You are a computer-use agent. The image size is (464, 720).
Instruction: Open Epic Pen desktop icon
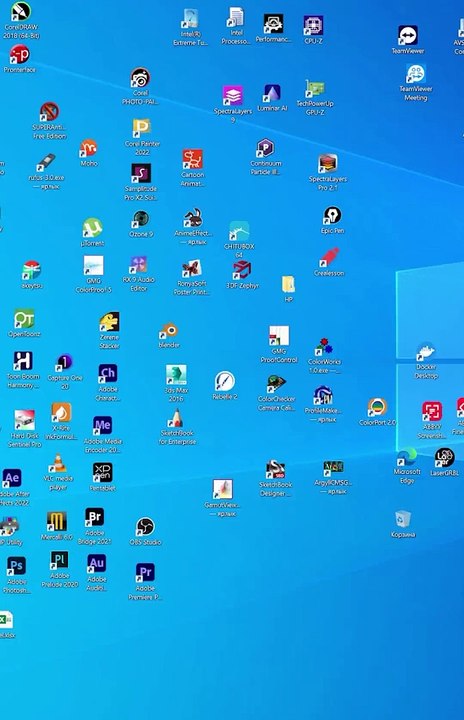pos(332,216)
